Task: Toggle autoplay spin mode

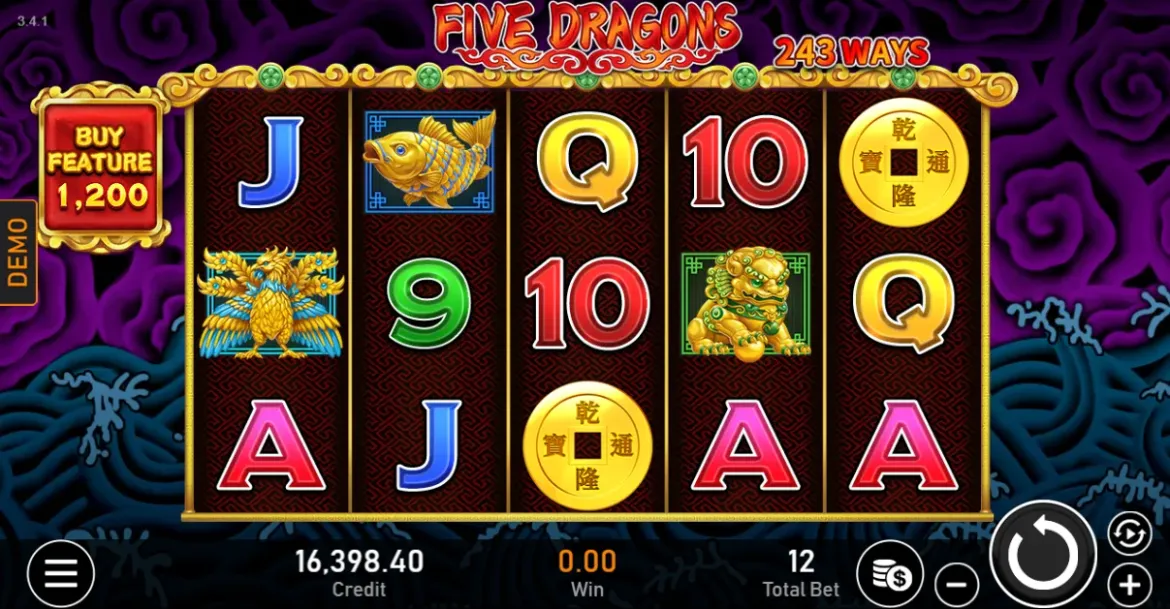Action: [x=1129, y=533]
